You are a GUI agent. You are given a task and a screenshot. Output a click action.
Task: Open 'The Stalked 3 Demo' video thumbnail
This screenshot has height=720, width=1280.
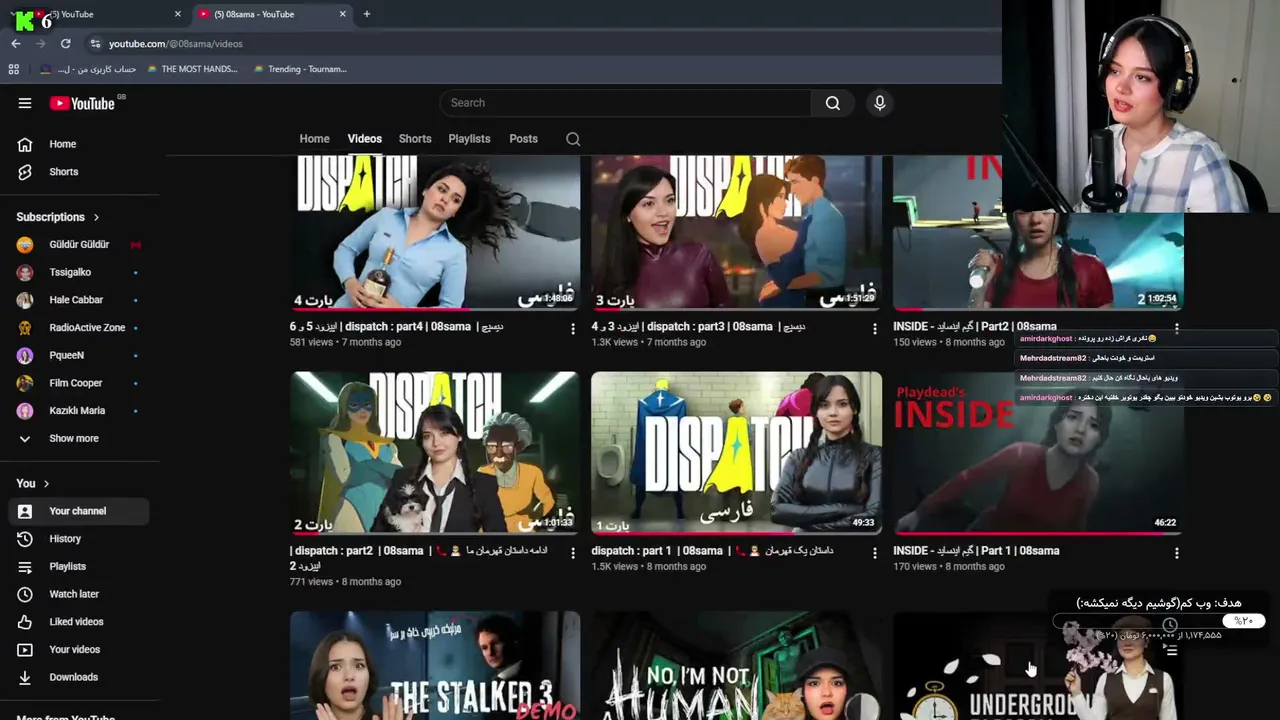click(x=435, y=666)
